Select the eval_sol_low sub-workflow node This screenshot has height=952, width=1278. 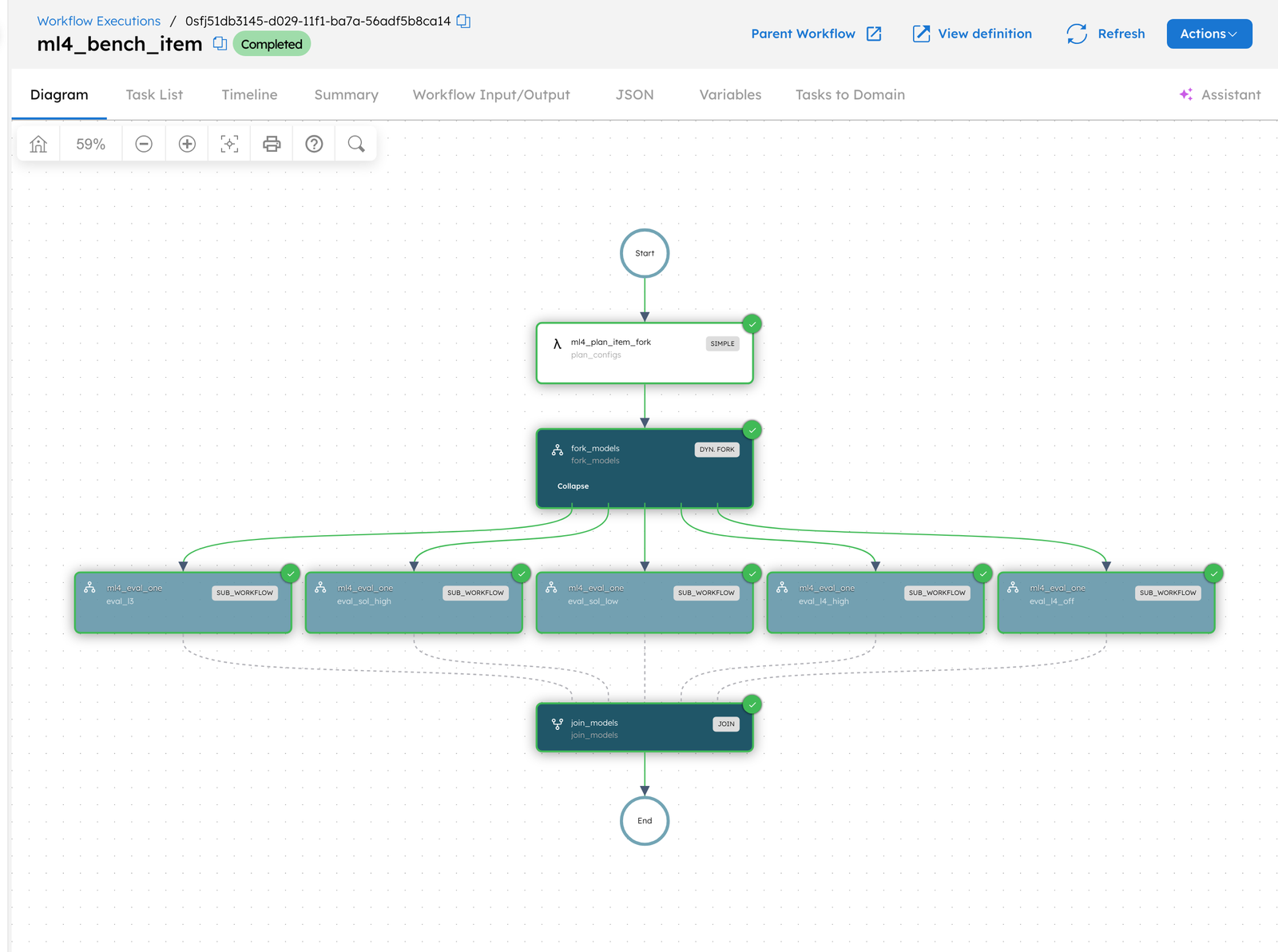(x=645, y=602)
